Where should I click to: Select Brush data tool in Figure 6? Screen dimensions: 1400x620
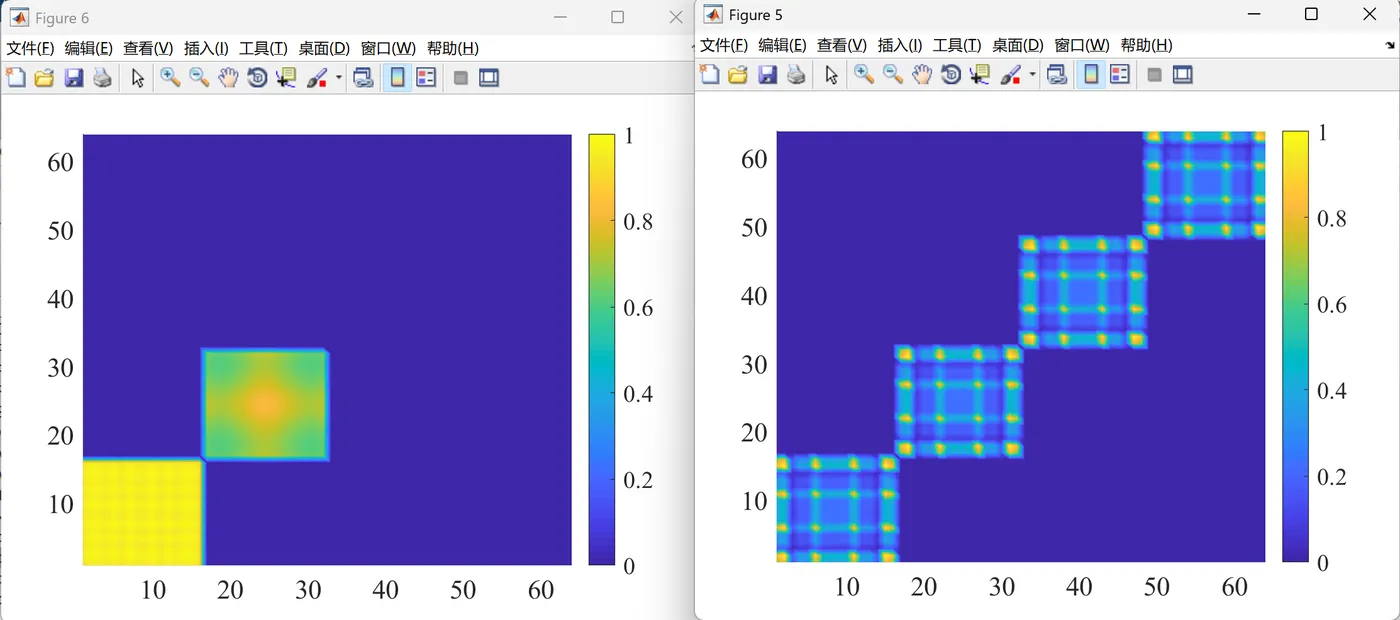pos(317,78)
